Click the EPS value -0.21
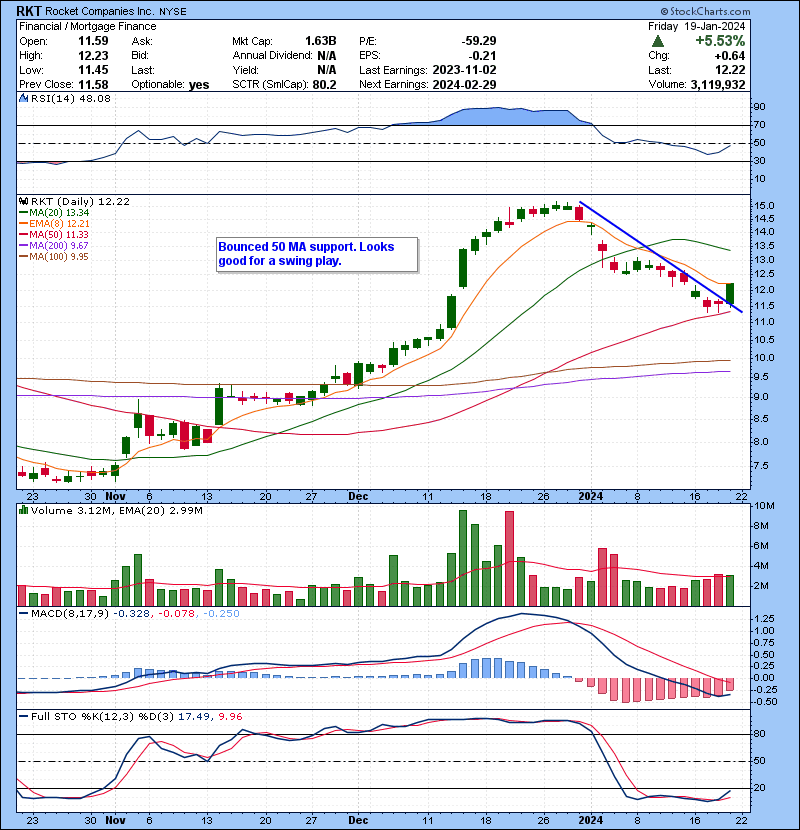This screenshot has height=830, width=800. pos(482,56)
